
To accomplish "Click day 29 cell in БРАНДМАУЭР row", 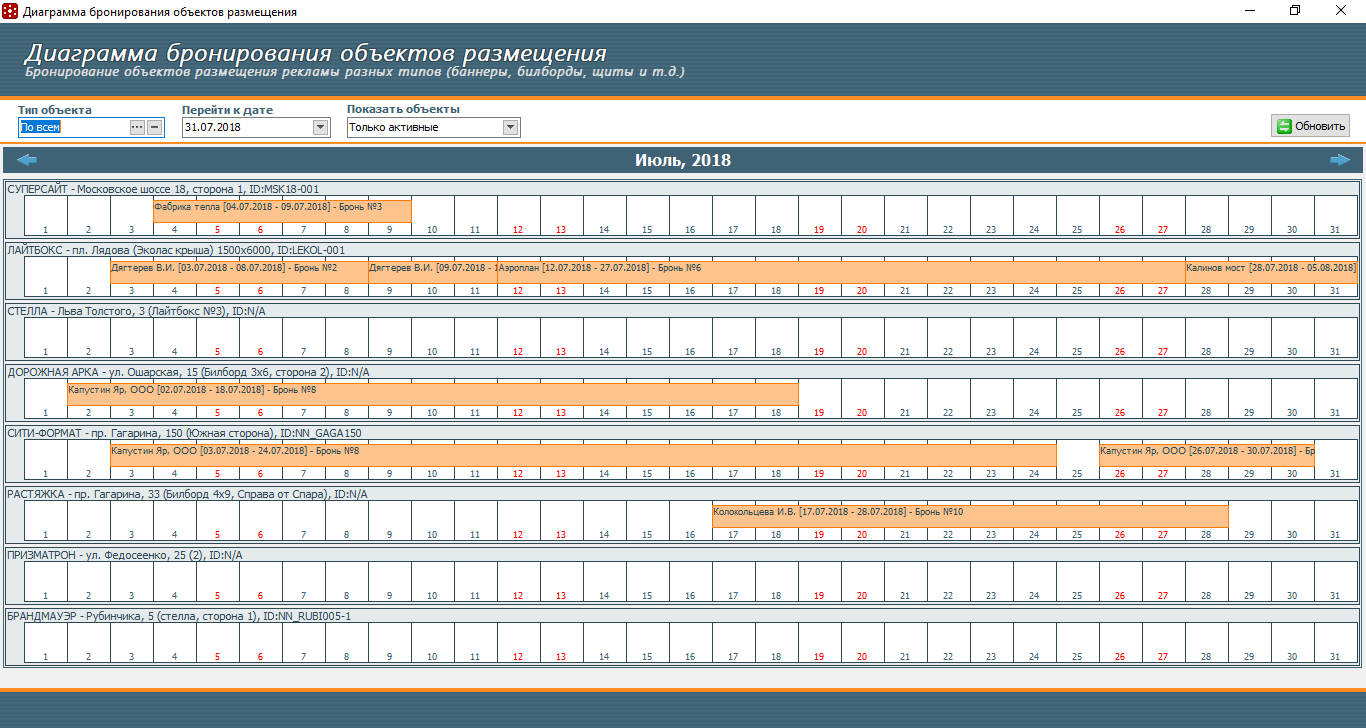I will click(1249, 643).
